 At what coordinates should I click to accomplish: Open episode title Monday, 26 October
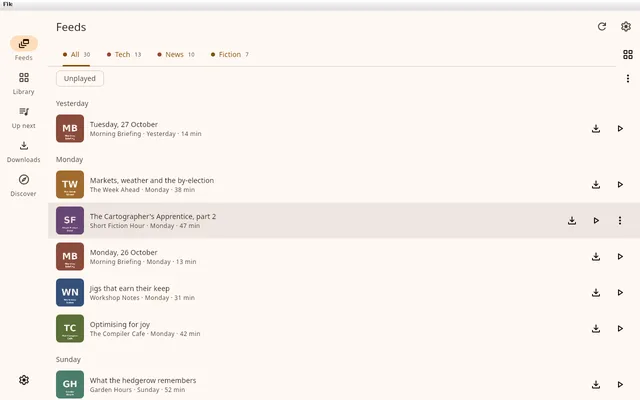click(x=124, y=252)
